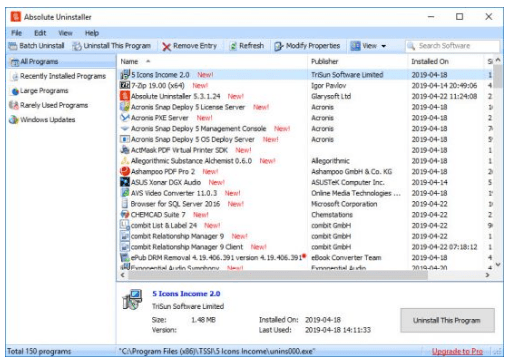Click the Acronis PXE Server icon
This screenshot has height=360, width=509.
click(x=125, y=118)
